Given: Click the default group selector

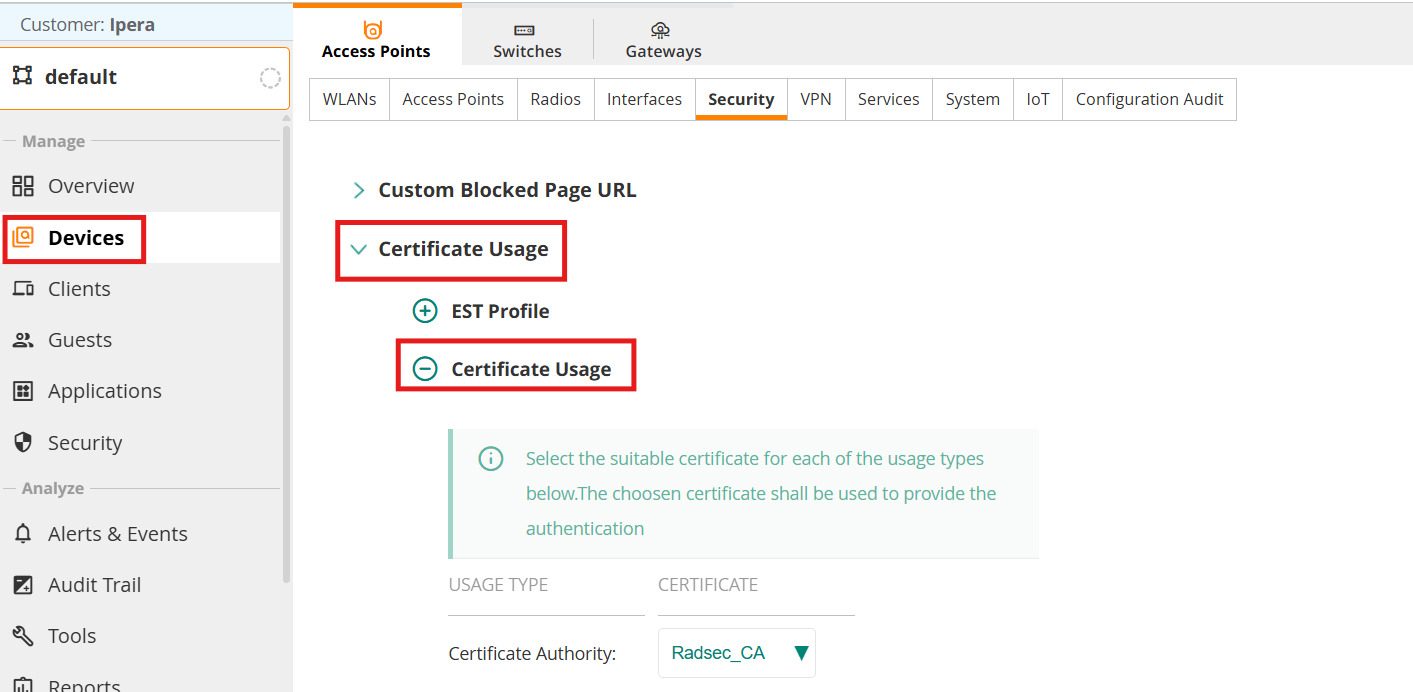Looking at the screenshot, I should click(146, 77).
